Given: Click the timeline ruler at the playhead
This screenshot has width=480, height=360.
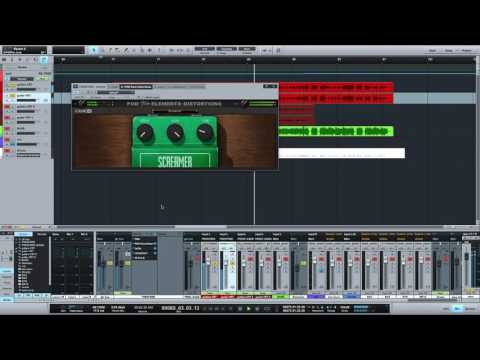Looking at the screenshot, I should [254, 60].
